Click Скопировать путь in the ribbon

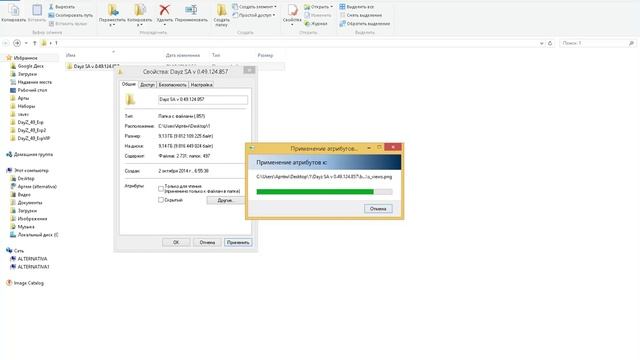click(71, 15)
